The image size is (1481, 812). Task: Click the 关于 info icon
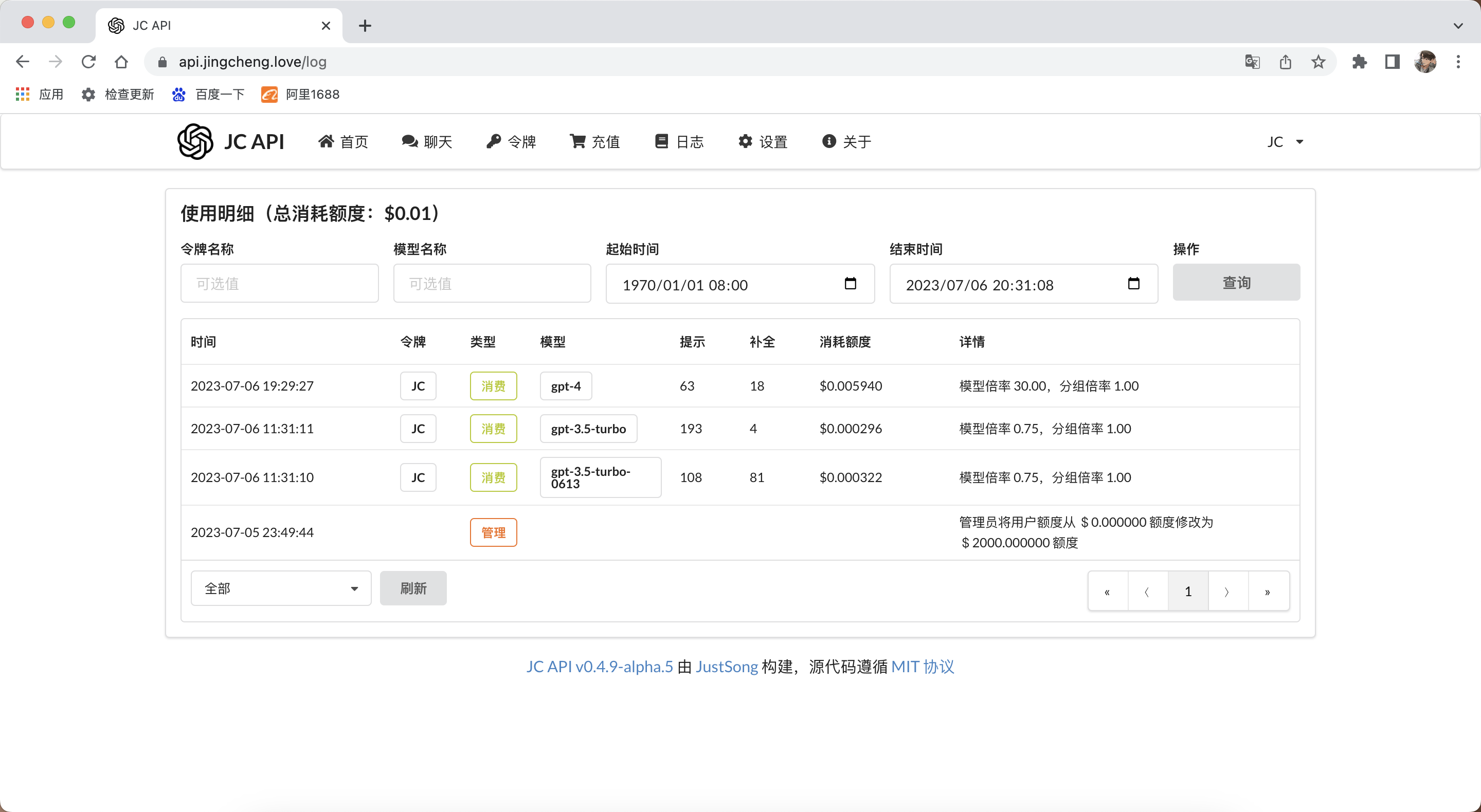(828, 141)
